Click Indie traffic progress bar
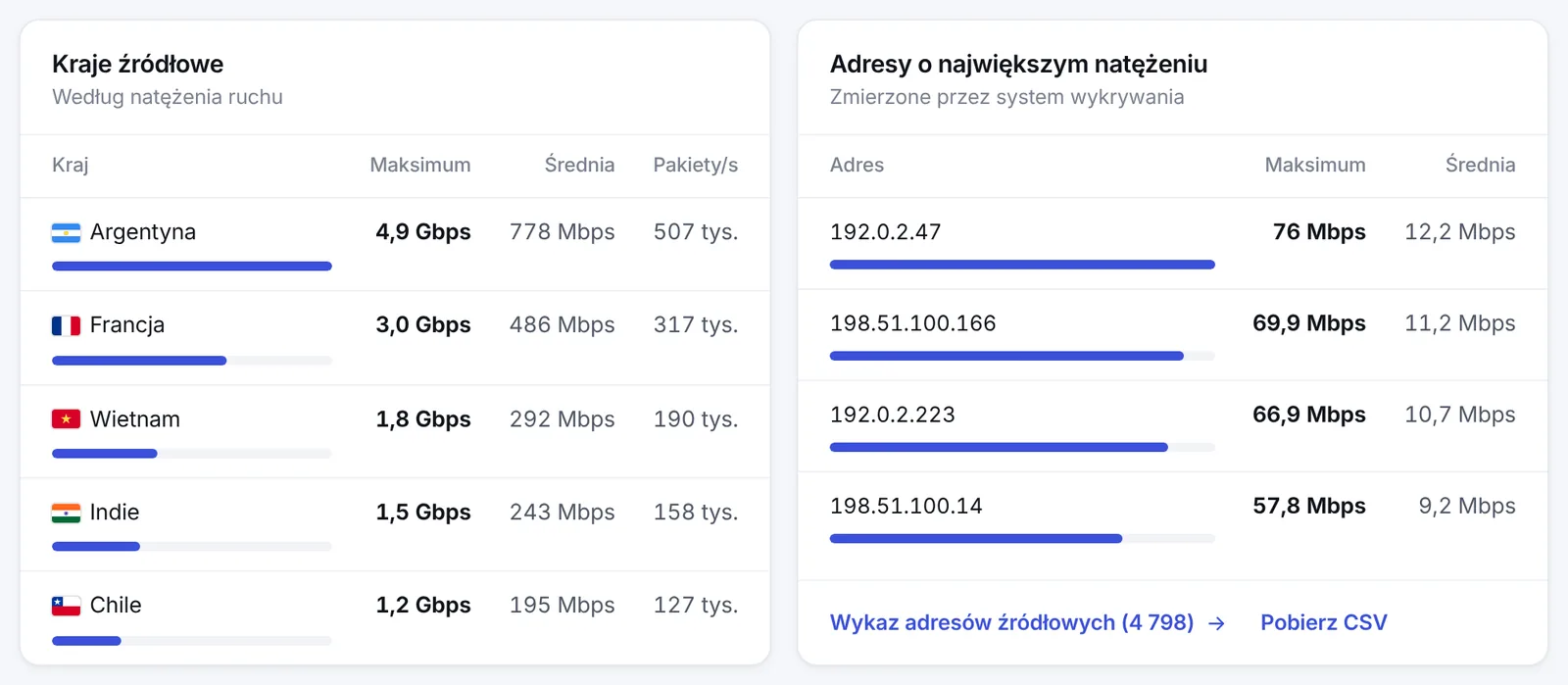 point(192,547)
